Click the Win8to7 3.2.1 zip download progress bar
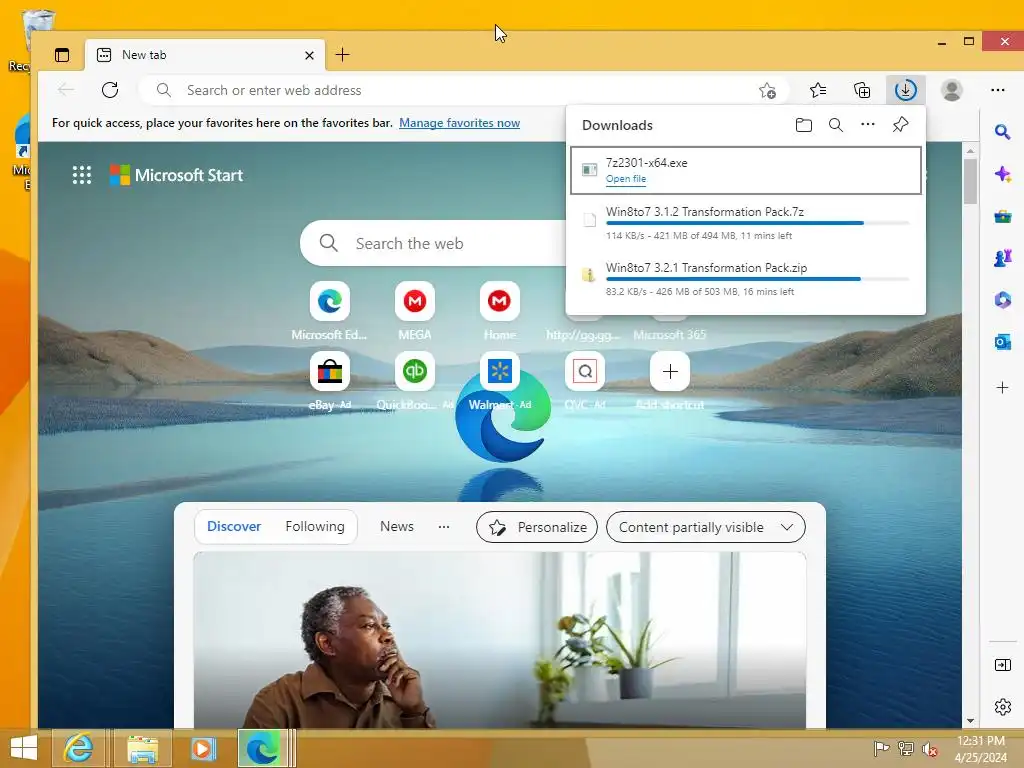Viewport: 1024px width, 768px height. pyautogui.click(x=758, y=279)
